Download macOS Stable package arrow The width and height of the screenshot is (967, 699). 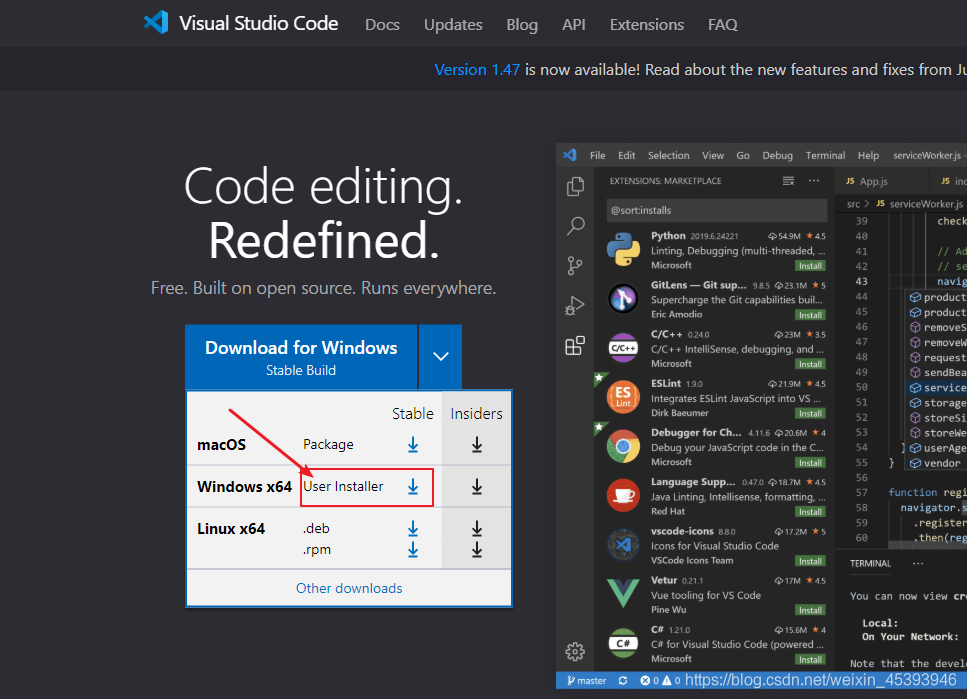tap(413, 445)
